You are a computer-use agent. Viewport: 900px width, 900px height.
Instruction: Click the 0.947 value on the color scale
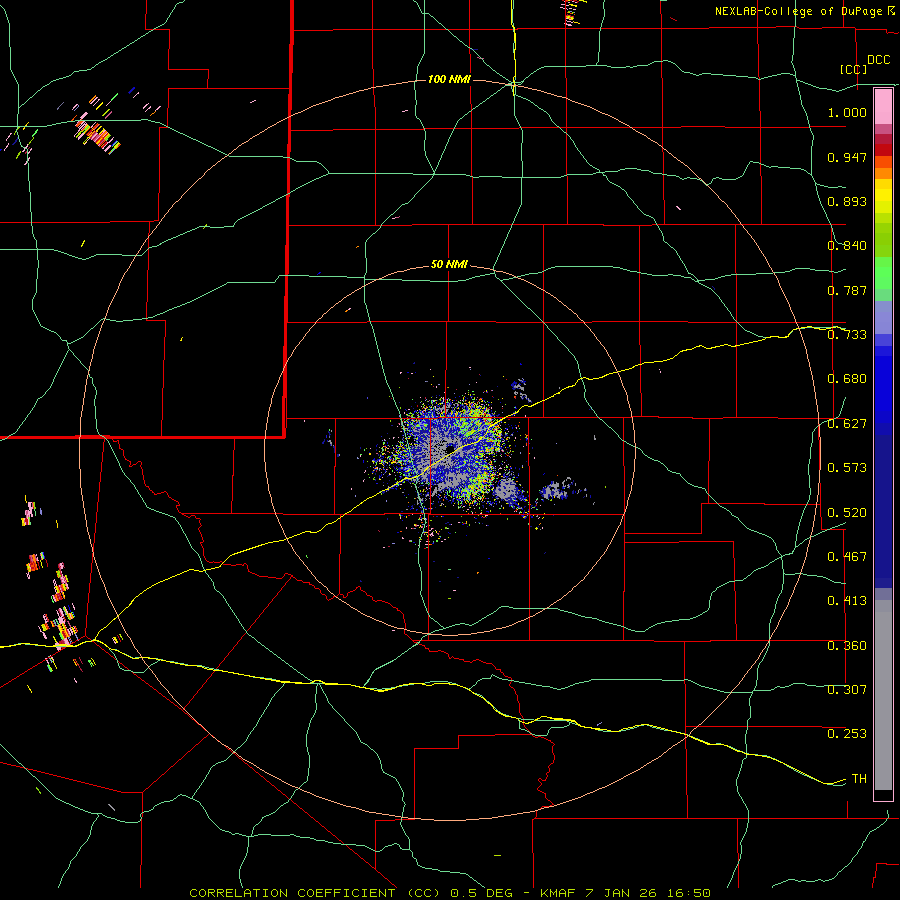(847, 157)
